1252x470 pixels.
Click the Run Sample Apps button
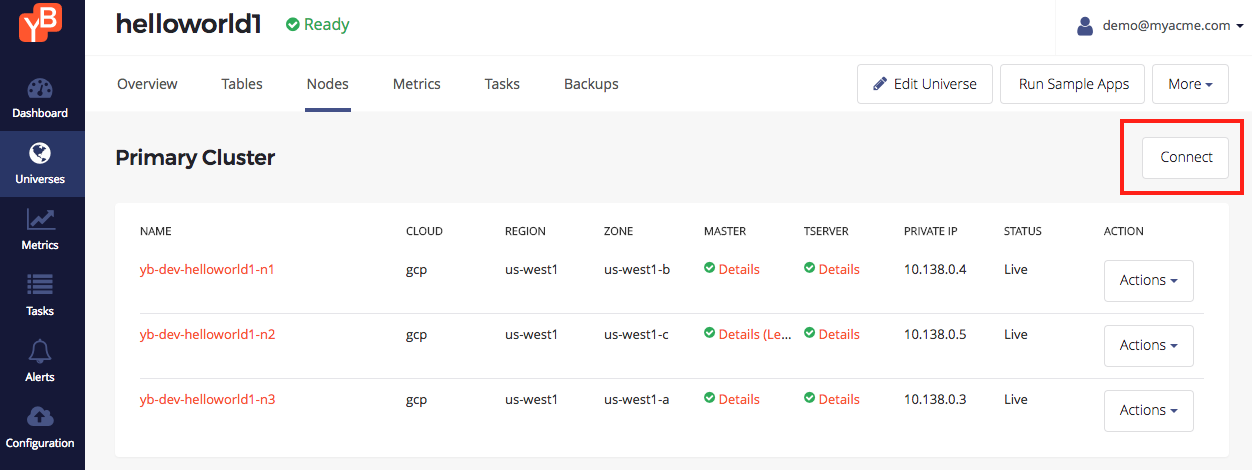1074,84
